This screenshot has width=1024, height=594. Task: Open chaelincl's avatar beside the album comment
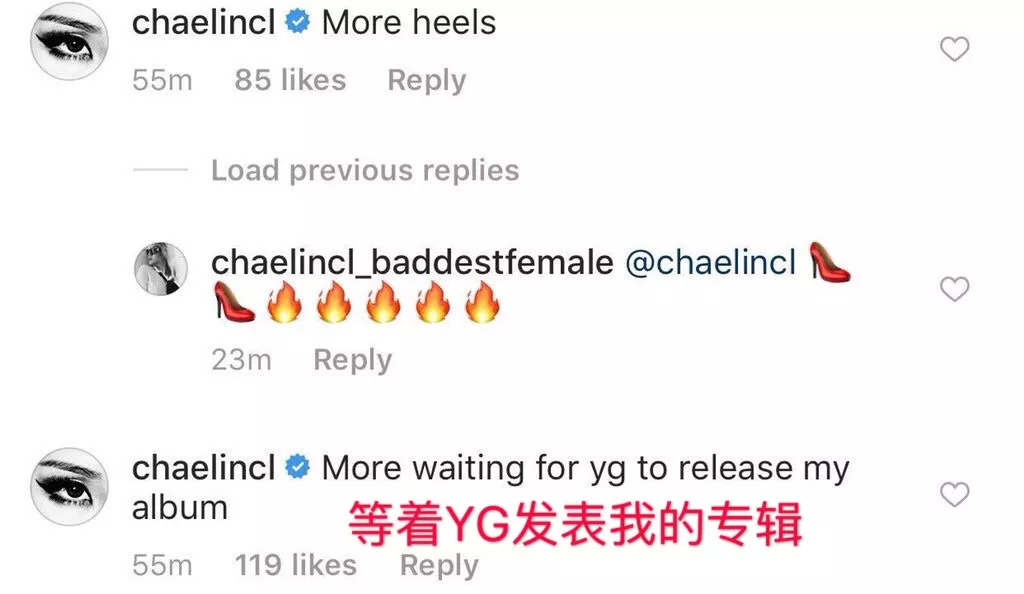tap(69, 486)
